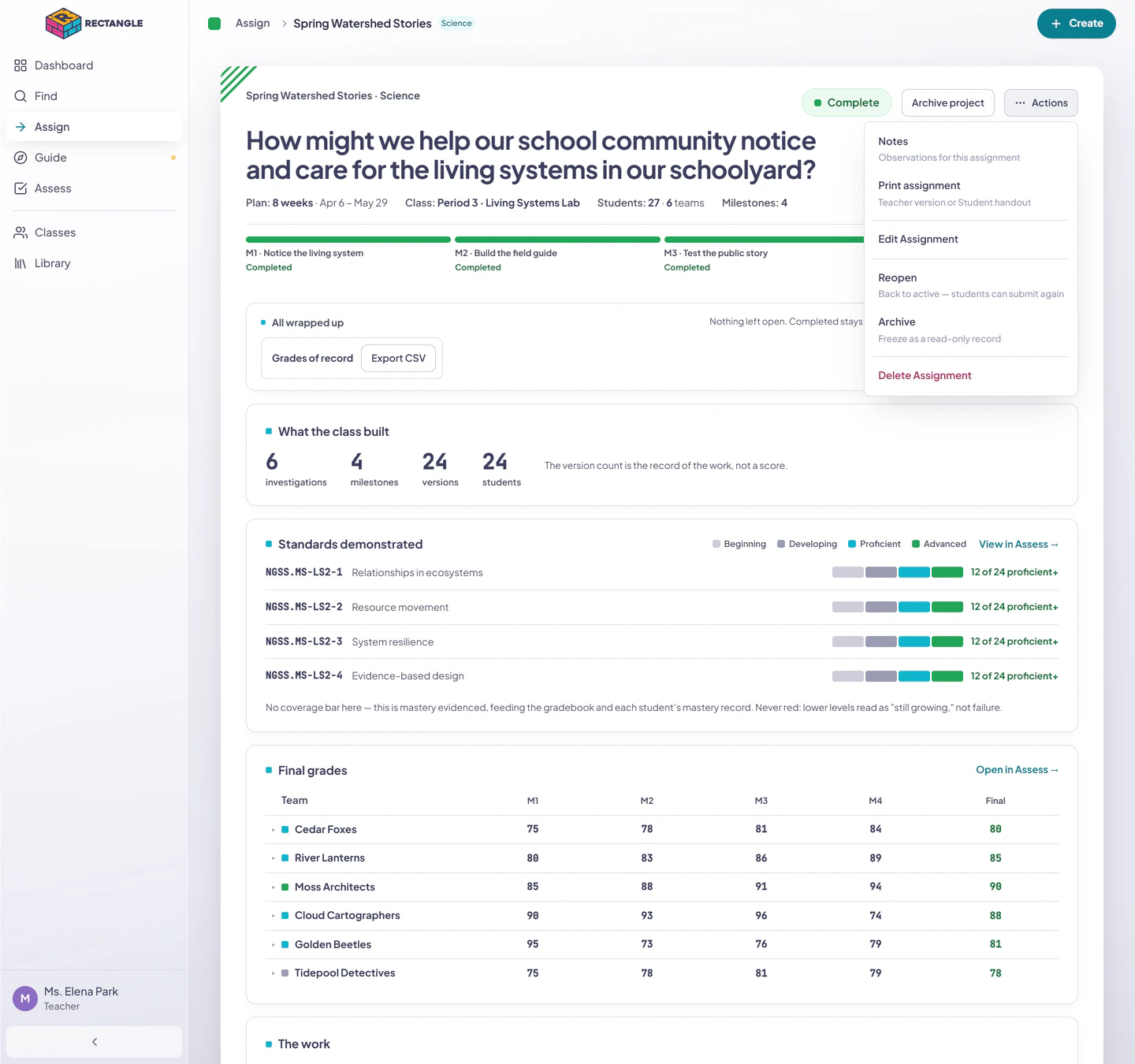The image size is (1135, 1064).
Task: Open Assess in sidebar
Action: (94, 188)
